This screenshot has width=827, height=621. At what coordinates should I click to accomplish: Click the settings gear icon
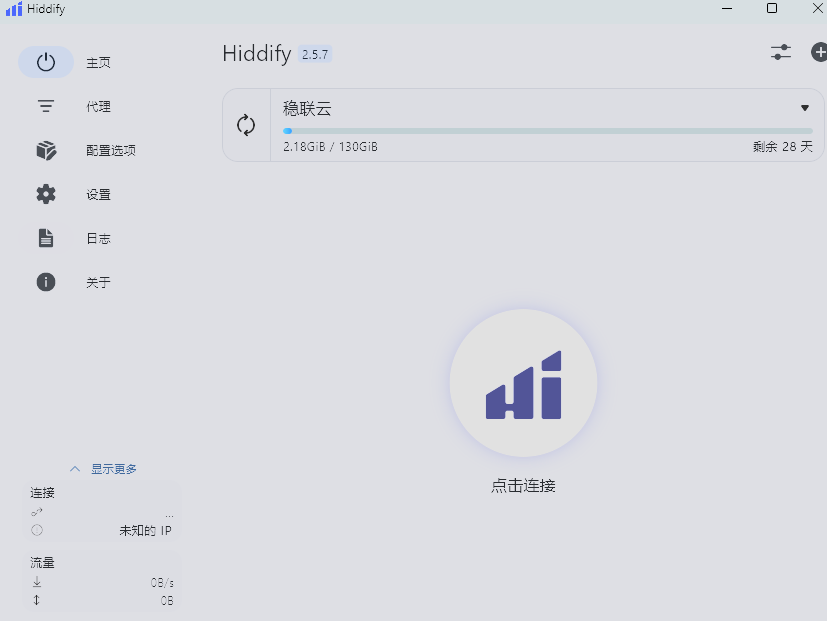46,194
